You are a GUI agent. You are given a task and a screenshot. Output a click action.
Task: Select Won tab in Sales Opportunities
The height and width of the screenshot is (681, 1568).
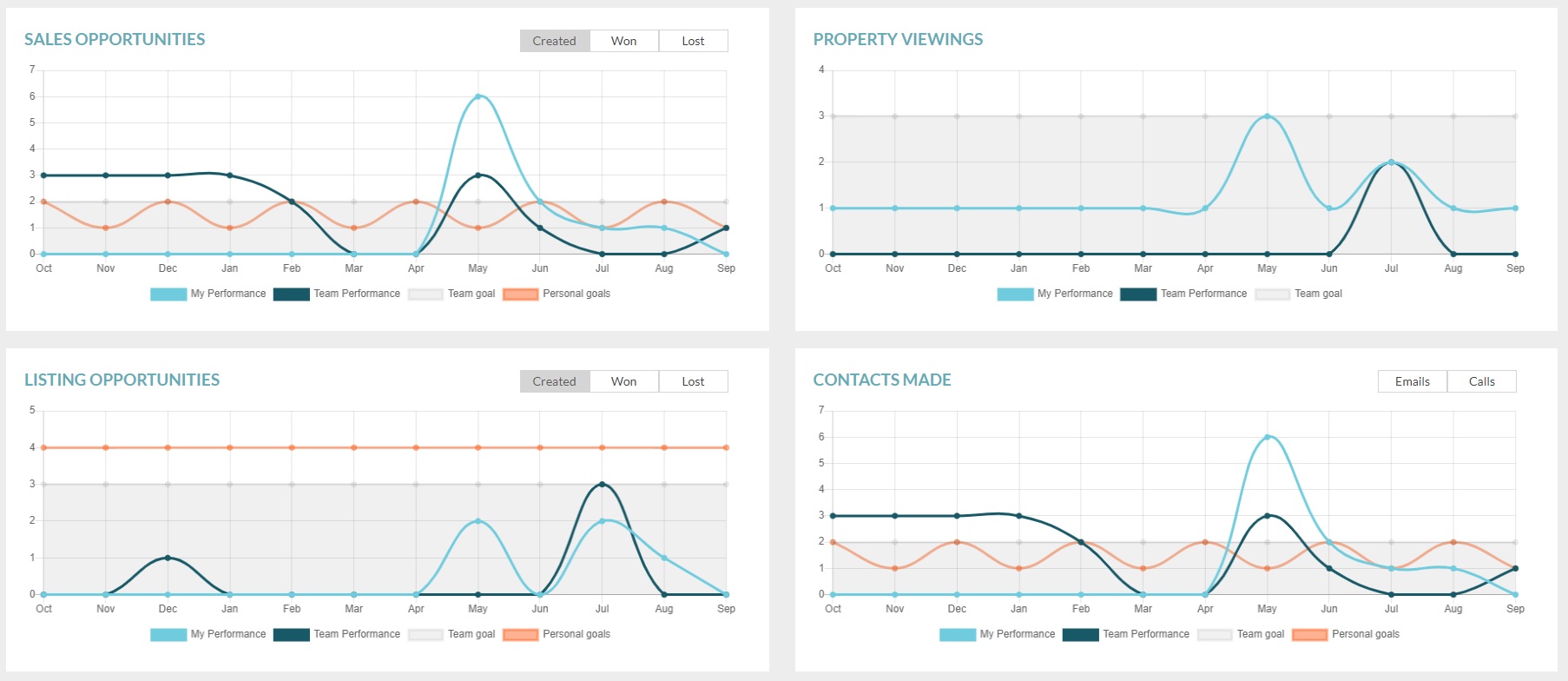tap(623, 41)
